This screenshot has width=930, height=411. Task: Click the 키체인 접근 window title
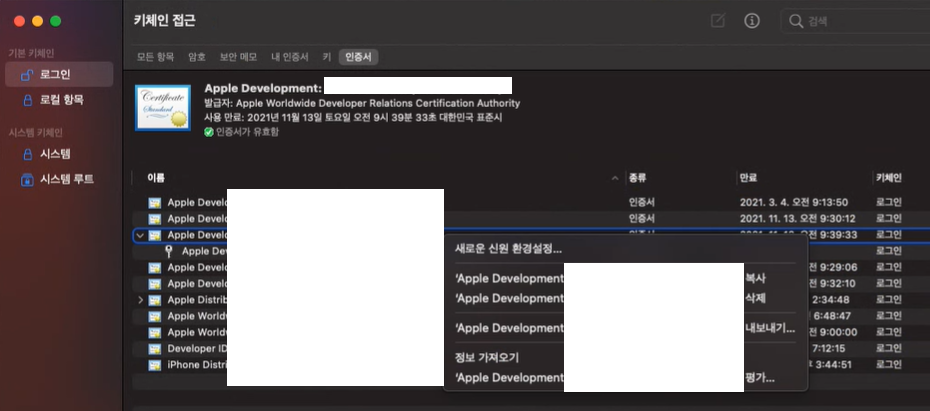click(x=165, y=21)
